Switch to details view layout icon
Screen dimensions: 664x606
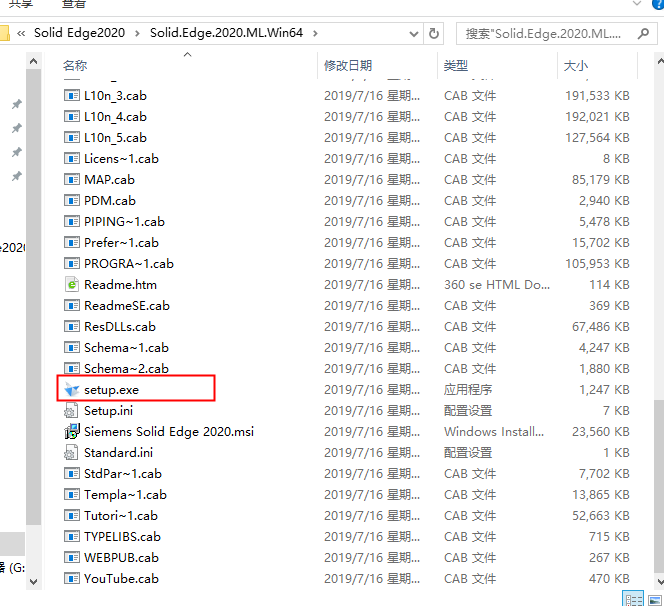click(633, 599)
